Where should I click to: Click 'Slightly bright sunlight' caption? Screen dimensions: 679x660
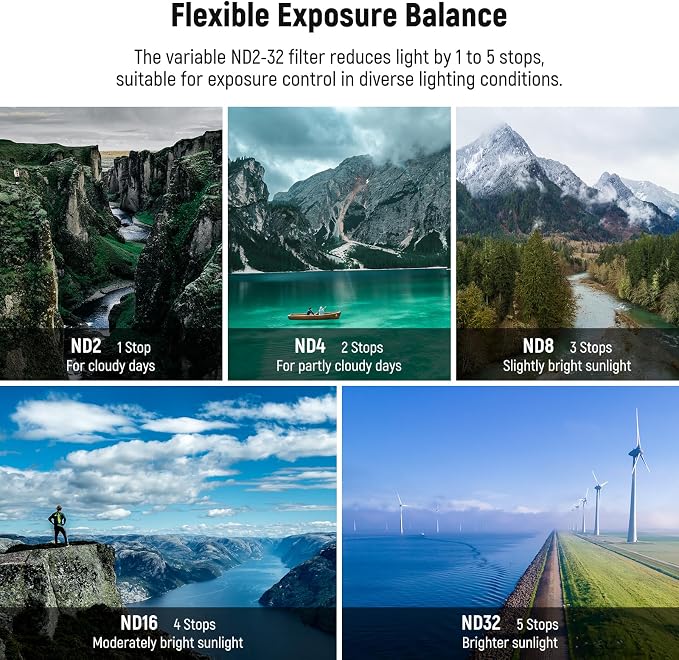point(567,366)
